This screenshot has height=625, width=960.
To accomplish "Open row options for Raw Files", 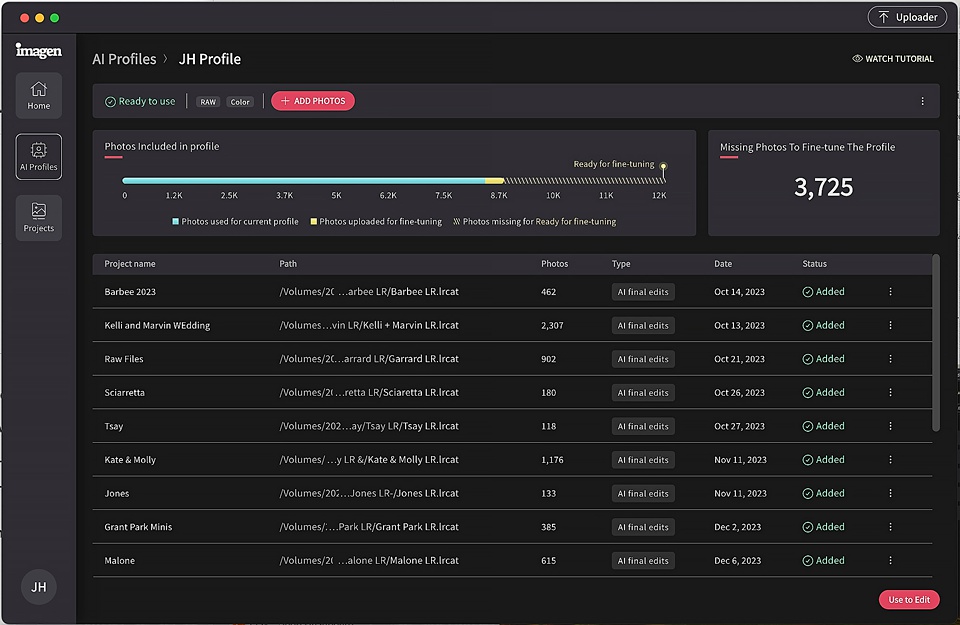I will tap(890, 359).
